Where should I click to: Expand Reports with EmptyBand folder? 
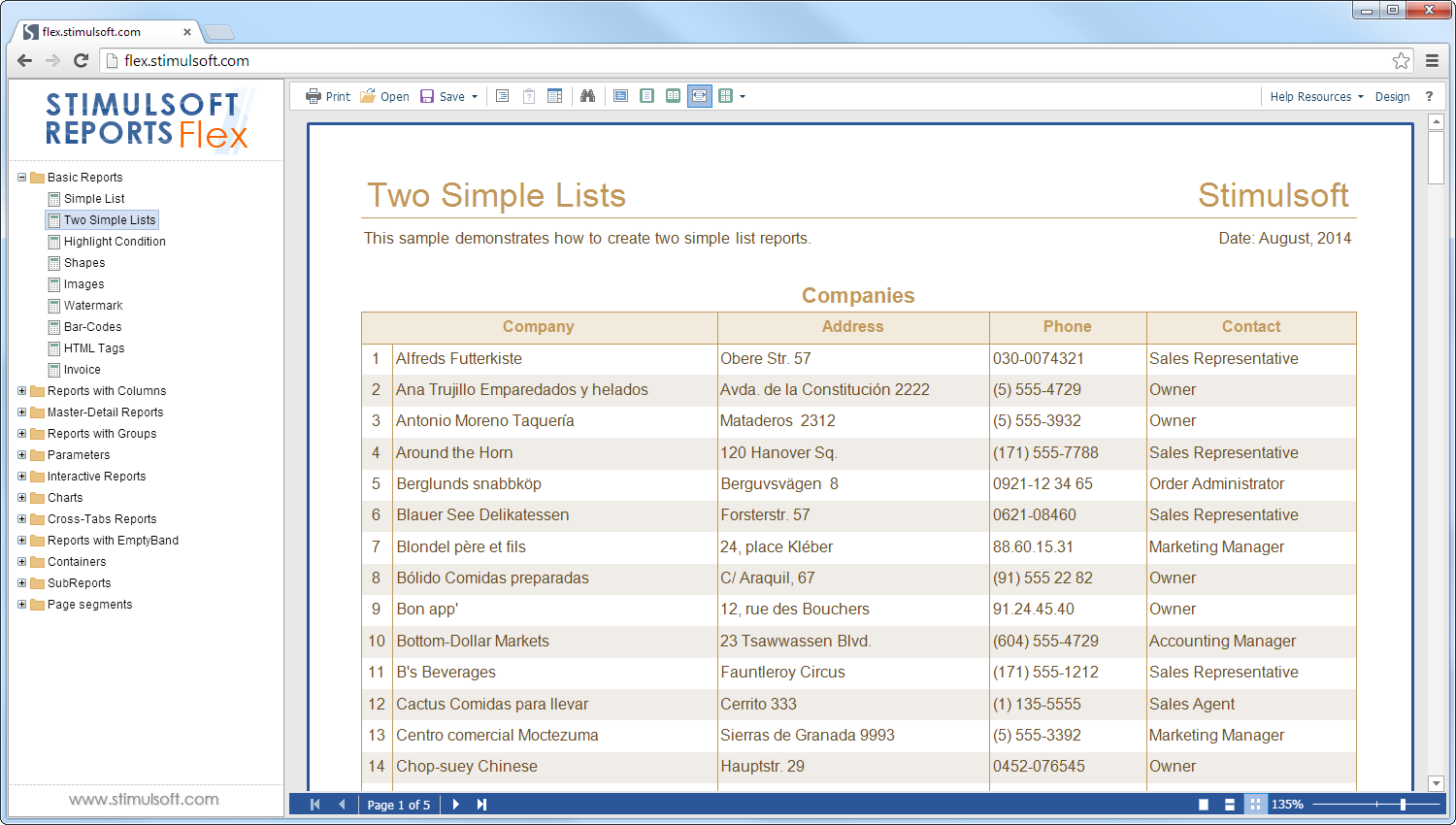point(21,541)
